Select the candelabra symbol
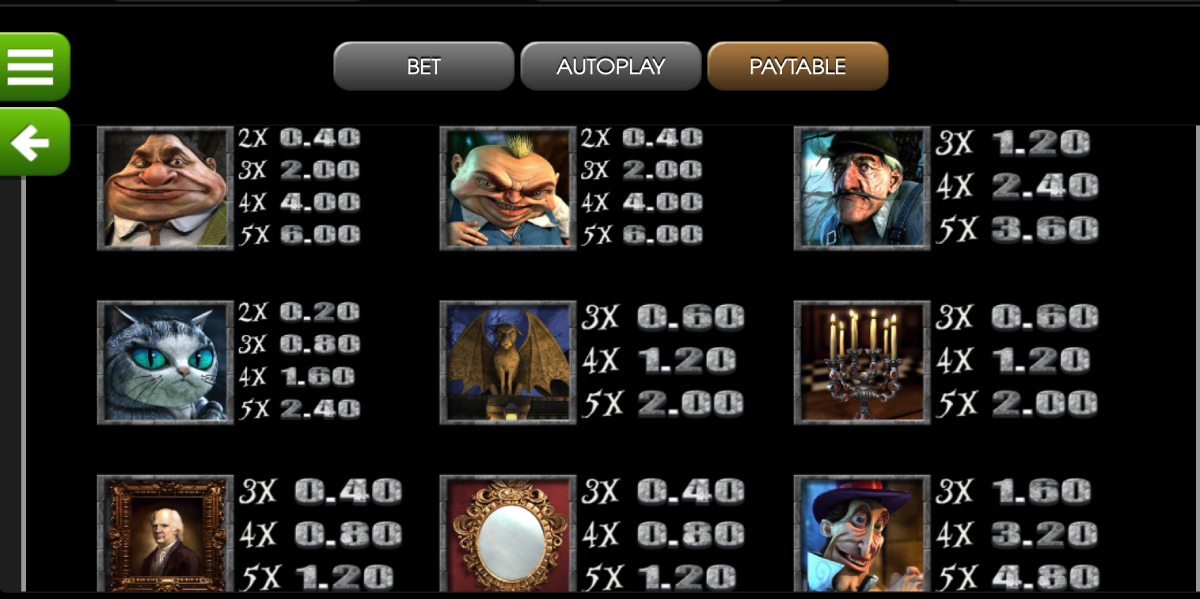Viewport: 1200px width, 599px height. [862, 363]
